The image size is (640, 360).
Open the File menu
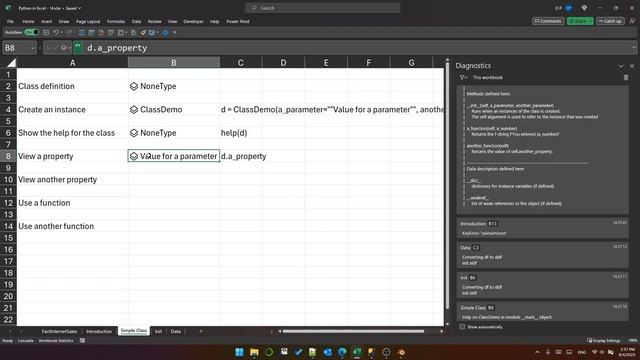(x=10, y=21)
